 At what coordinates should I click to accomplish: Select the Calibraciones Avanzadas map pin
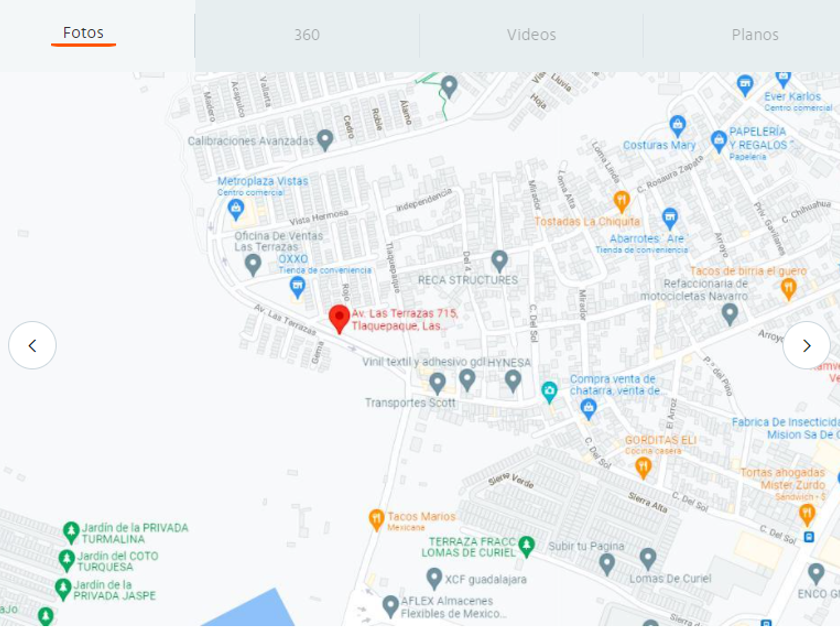coord(325,140)
